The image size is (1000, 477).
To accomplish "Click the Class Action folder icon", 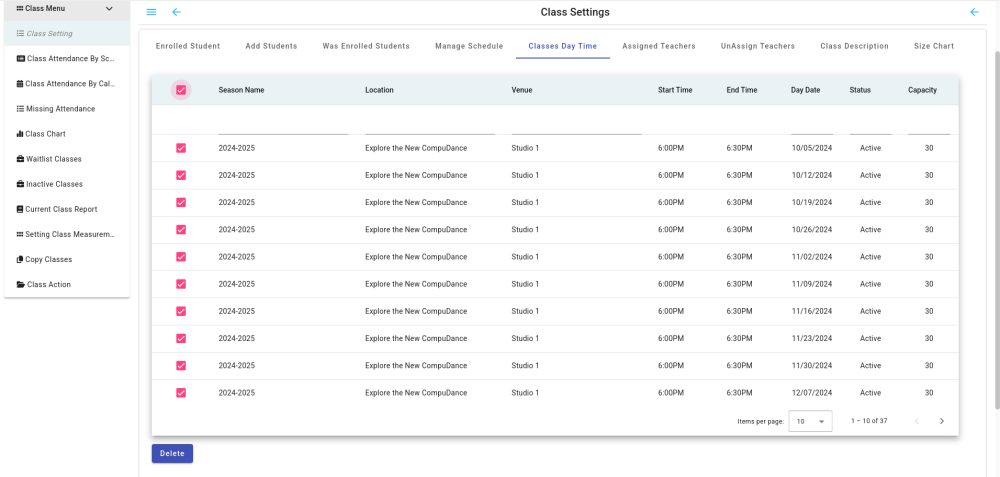I will [x=20, y=284].
